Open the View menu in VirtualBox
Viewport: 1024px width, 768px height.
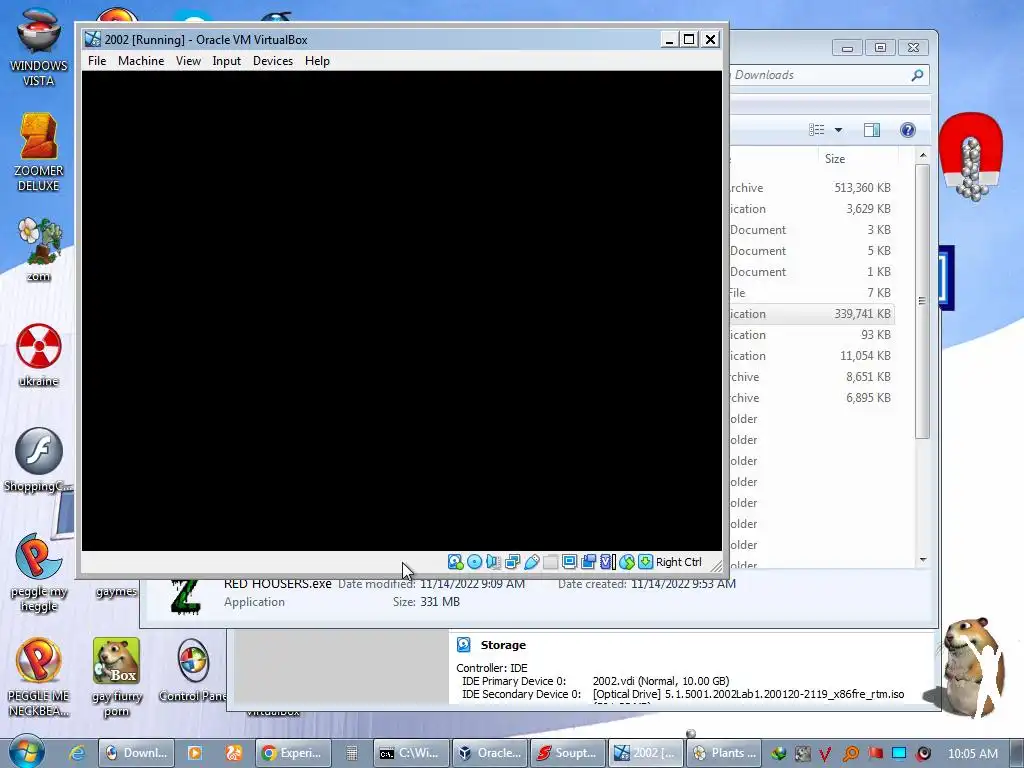[188, 61]
